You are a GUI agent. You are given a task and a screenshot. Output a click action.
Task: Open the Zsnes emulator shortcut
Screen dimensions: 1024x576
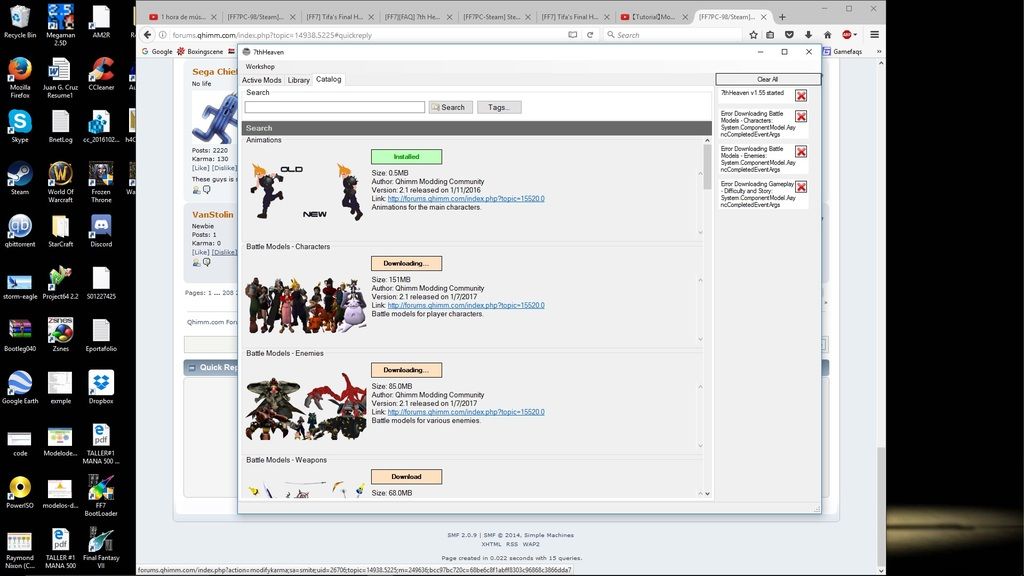point(60,335)
